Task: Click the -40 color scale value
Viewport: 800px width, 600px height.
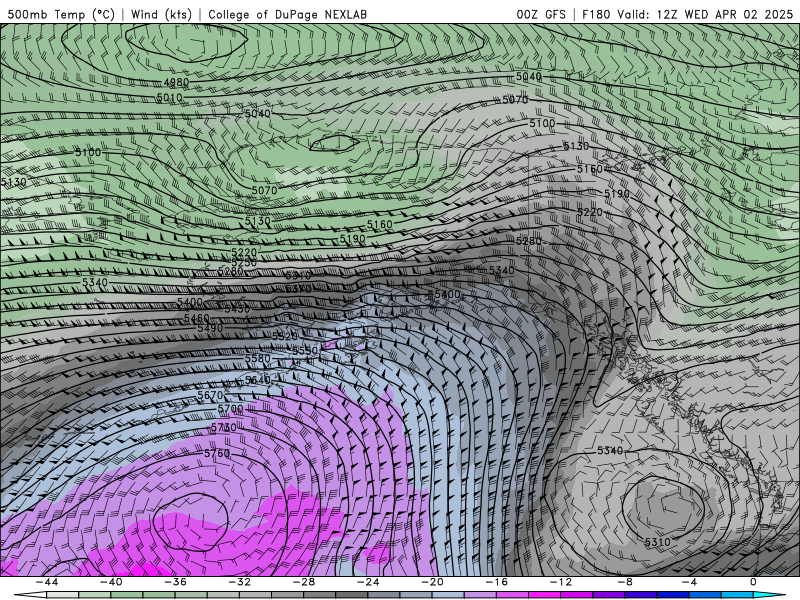Action: click(111, 582)
